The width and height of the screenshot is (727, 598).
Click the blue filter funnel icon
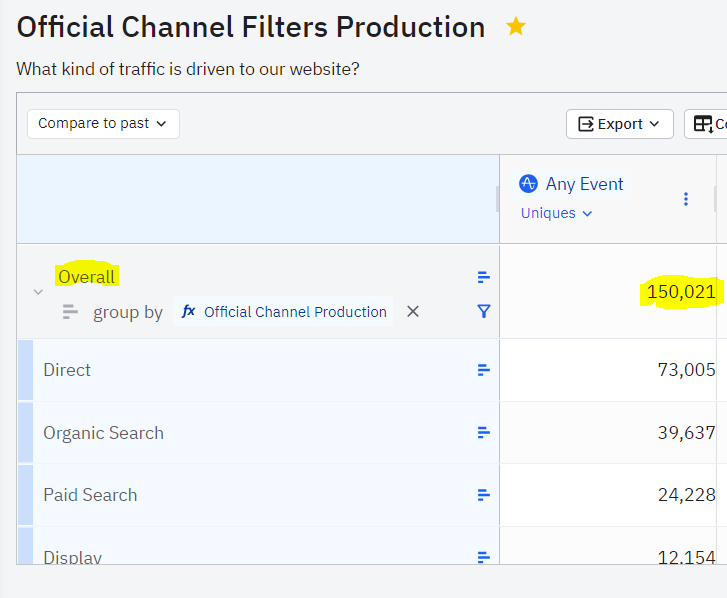coord(484,311)
